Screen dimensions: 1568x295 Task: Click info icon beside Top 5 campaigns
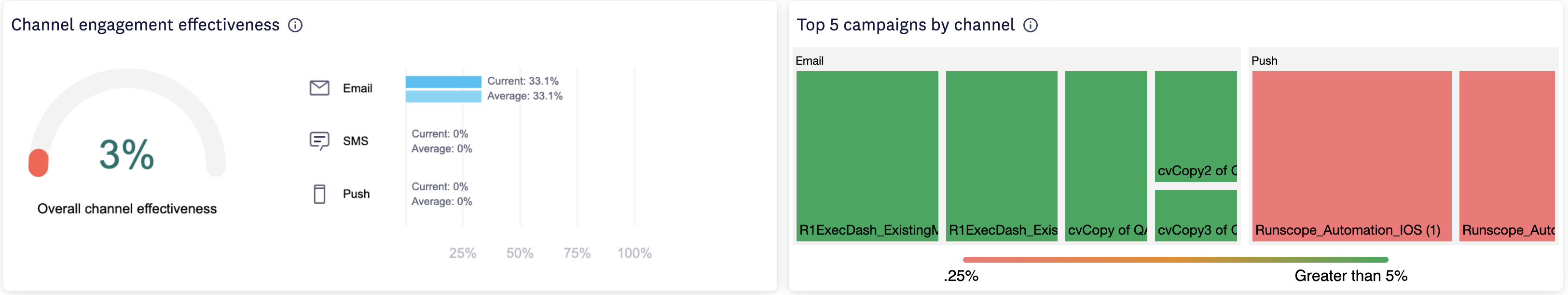1030,25
